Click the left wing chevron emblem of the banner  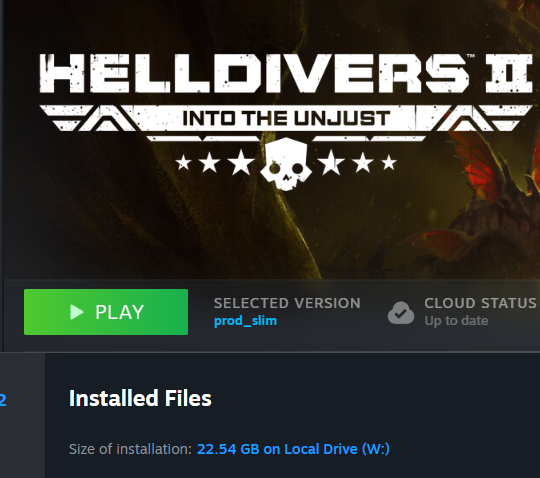click(x=88, y=118)
